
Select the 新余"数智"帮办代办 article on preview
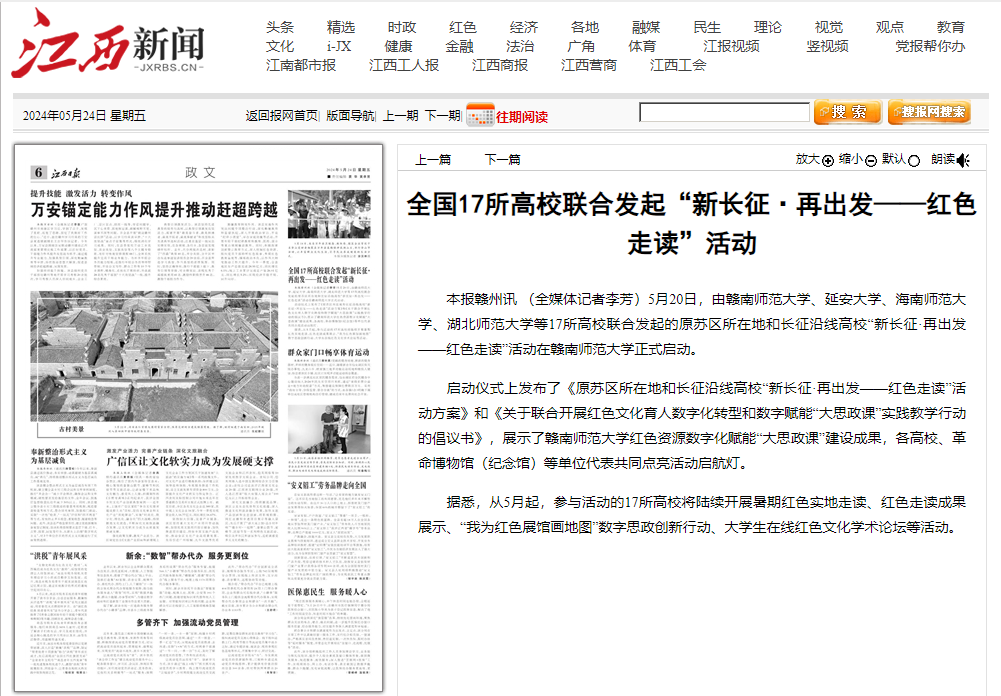point(187,556)
